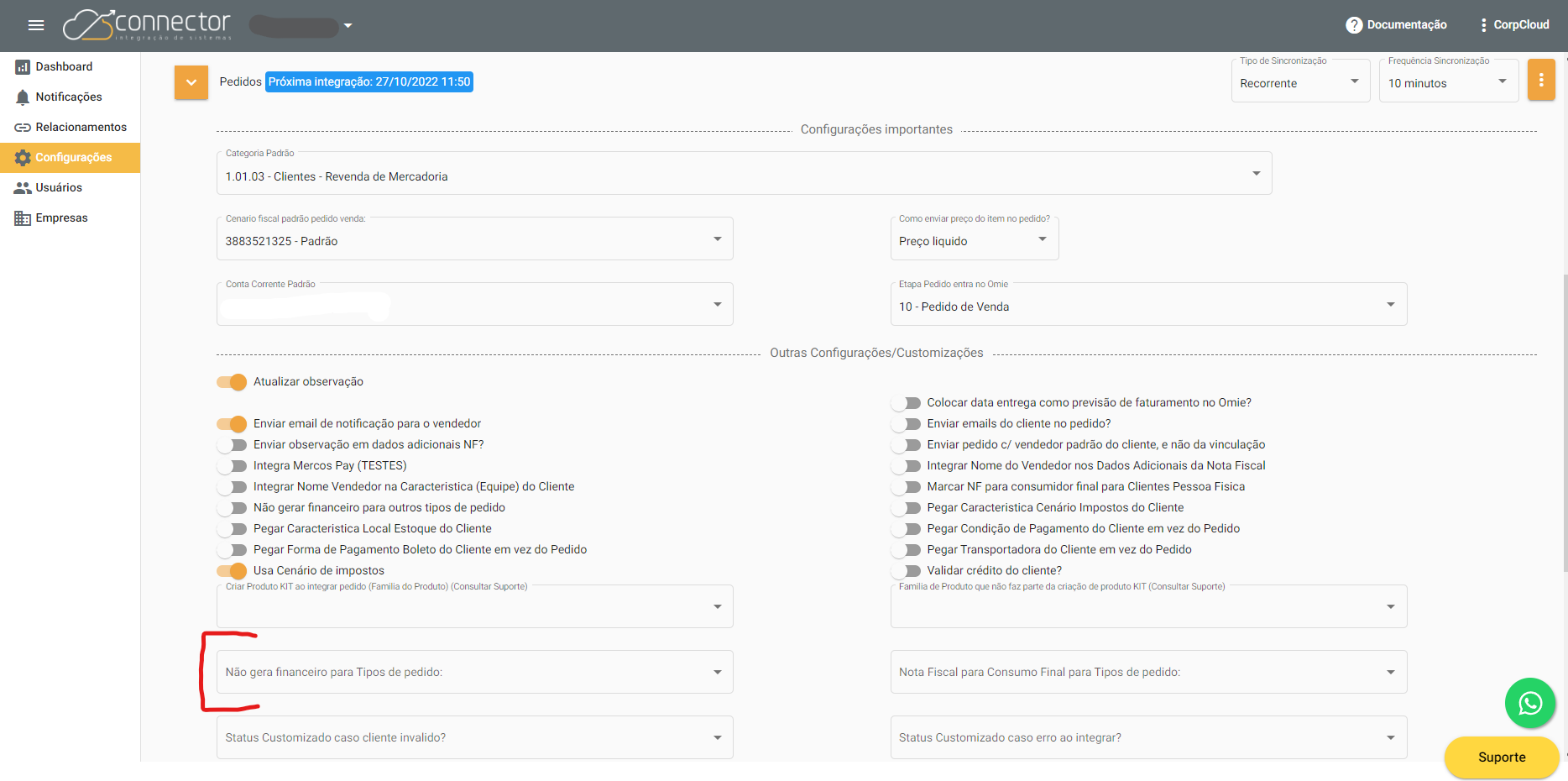Enable Enviar observação em dados adicionais NF
Viewport: 1568px width, 781px height.
[x=232, y=445]
